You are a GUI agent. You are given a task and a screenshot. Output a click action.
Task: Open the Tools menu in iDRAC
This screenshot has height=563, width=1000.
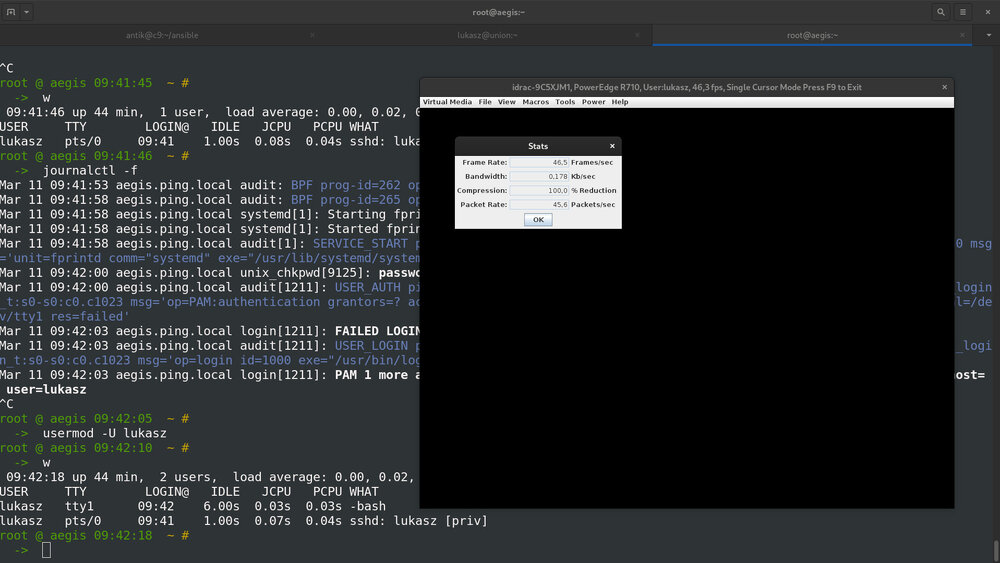[x=565, y=102]
